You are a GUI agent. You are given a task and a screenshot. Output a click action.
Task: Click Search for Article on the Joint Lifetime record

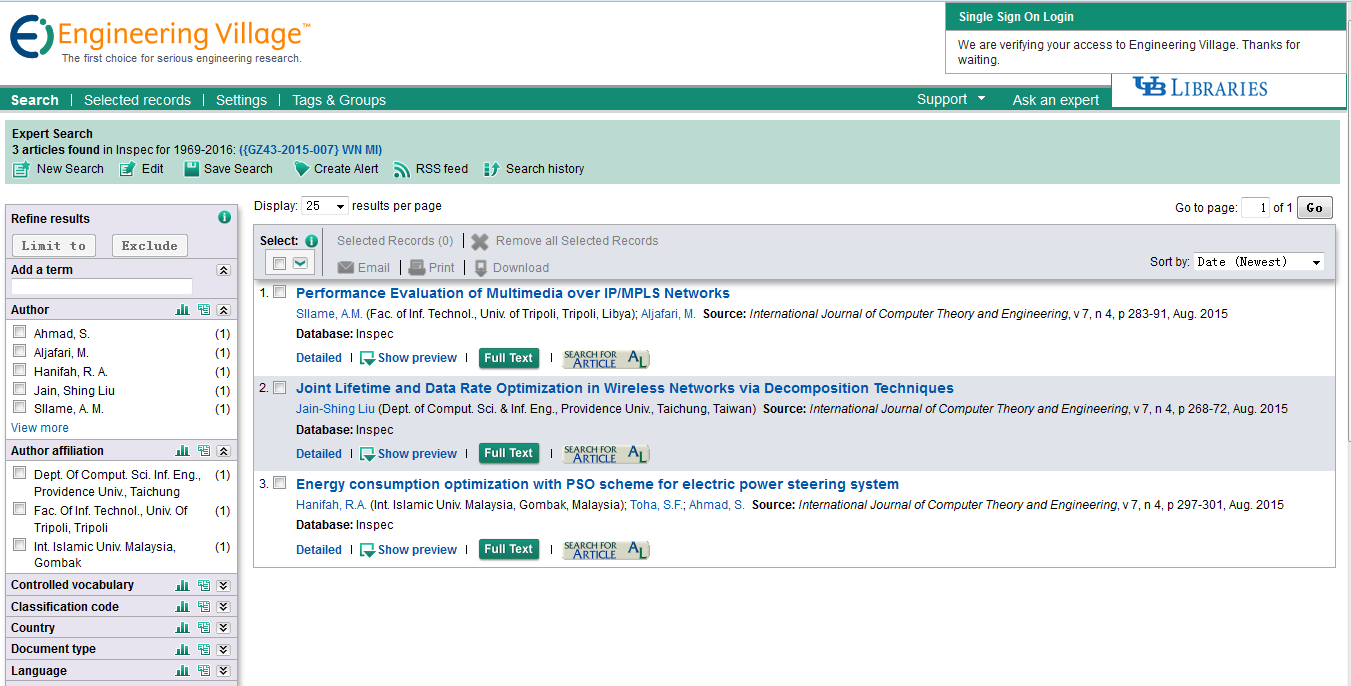pos(605,454)
